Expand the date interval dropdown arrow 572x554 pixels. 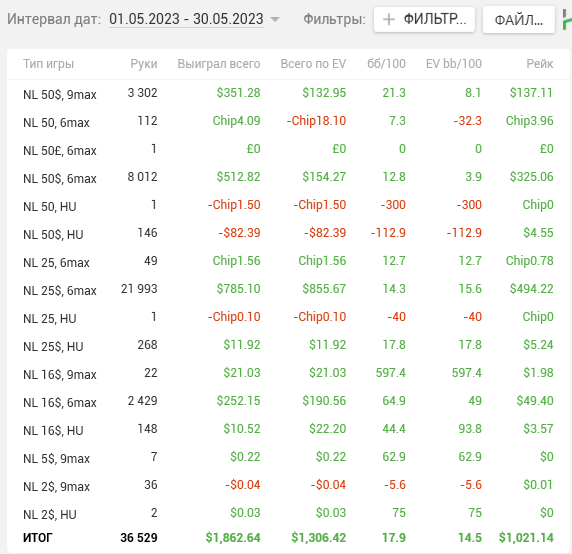275,19
